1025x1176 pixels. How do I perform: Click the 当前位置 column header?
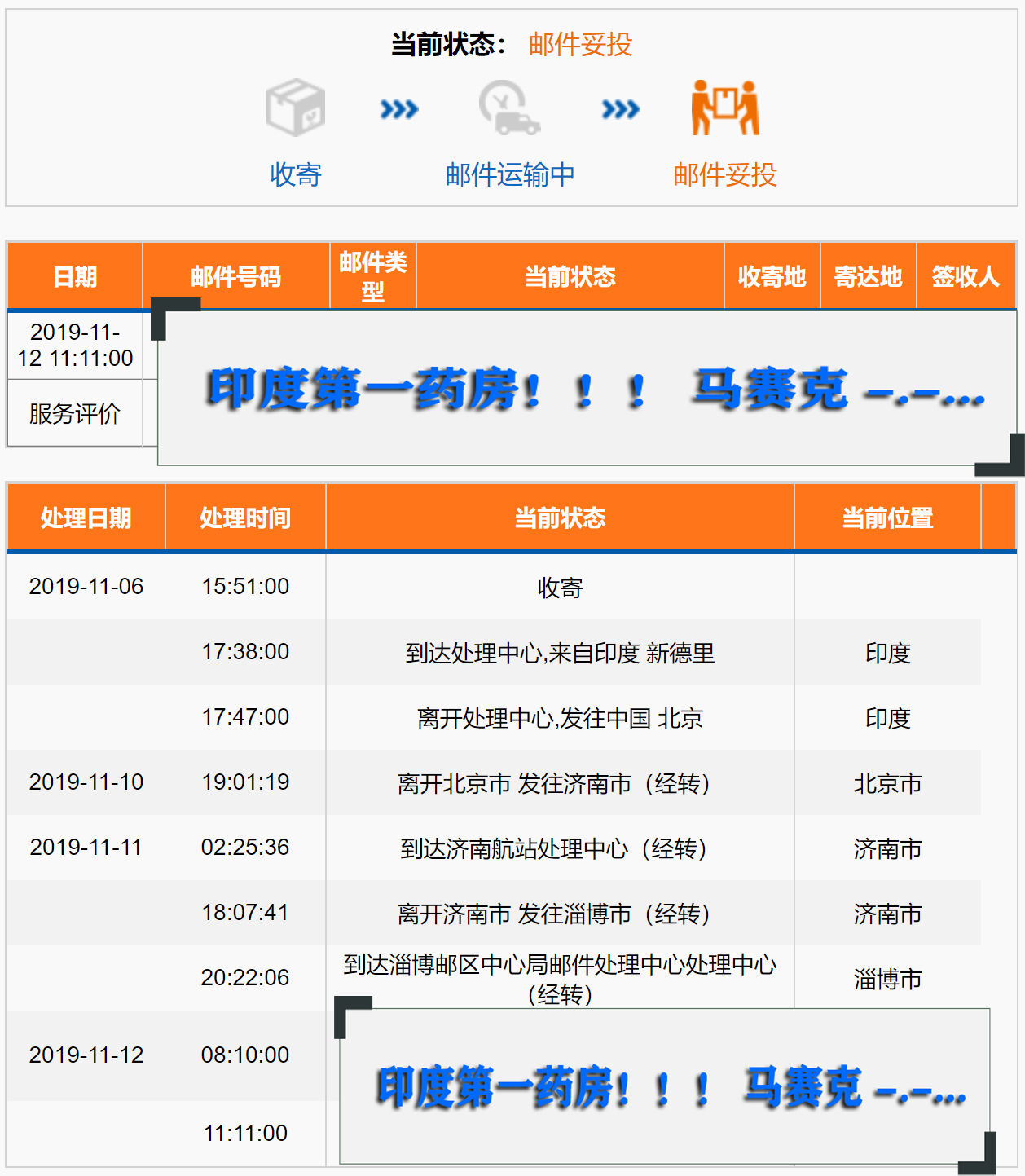tap(887, 518)
